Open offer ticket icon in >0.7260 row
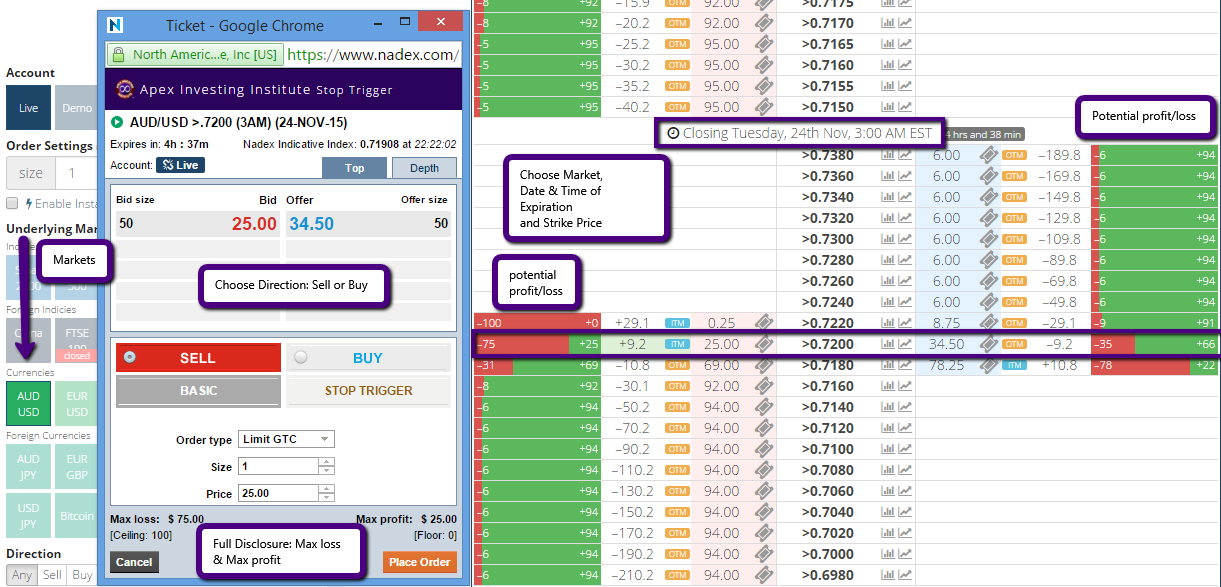1221x587 pixels. coord(989,281)
